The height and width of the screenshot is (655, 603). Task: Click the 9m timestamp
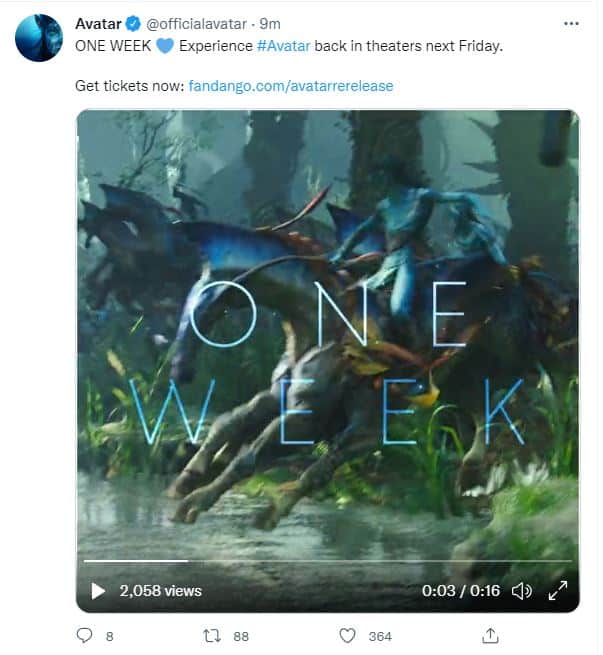[270, 24]
